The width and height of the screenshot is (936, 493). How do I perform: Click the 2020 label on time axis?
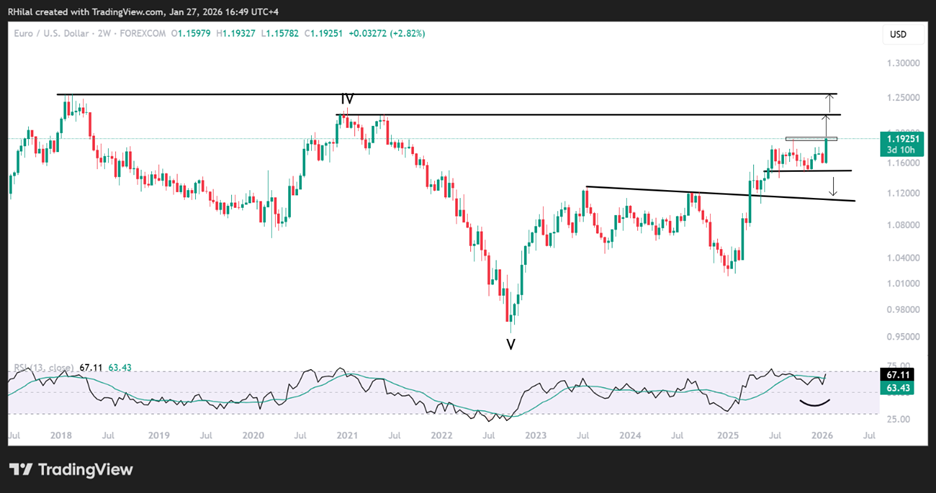(253, 436)
